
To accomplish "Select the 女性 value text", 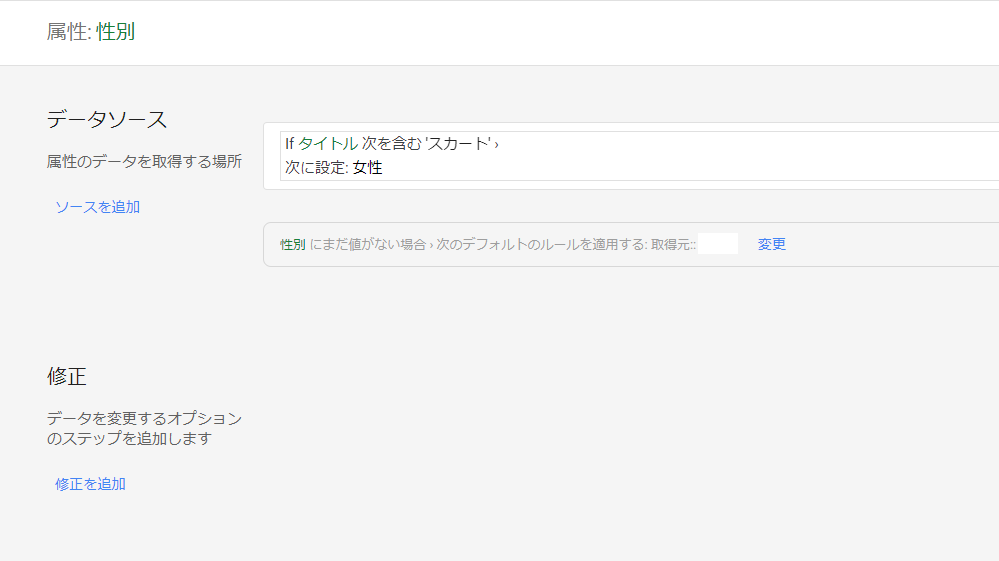I will [368, 167].
